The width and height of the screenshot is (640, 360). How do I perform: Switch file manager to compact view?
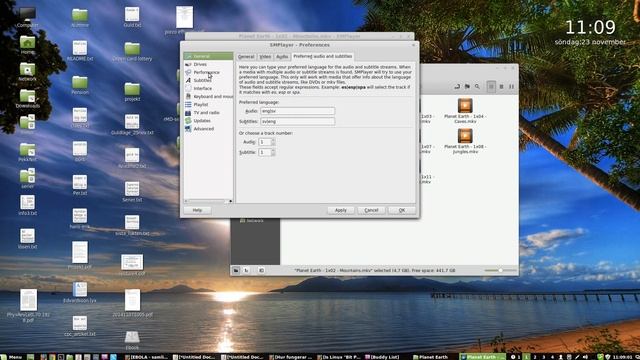[x=511, y=87]
